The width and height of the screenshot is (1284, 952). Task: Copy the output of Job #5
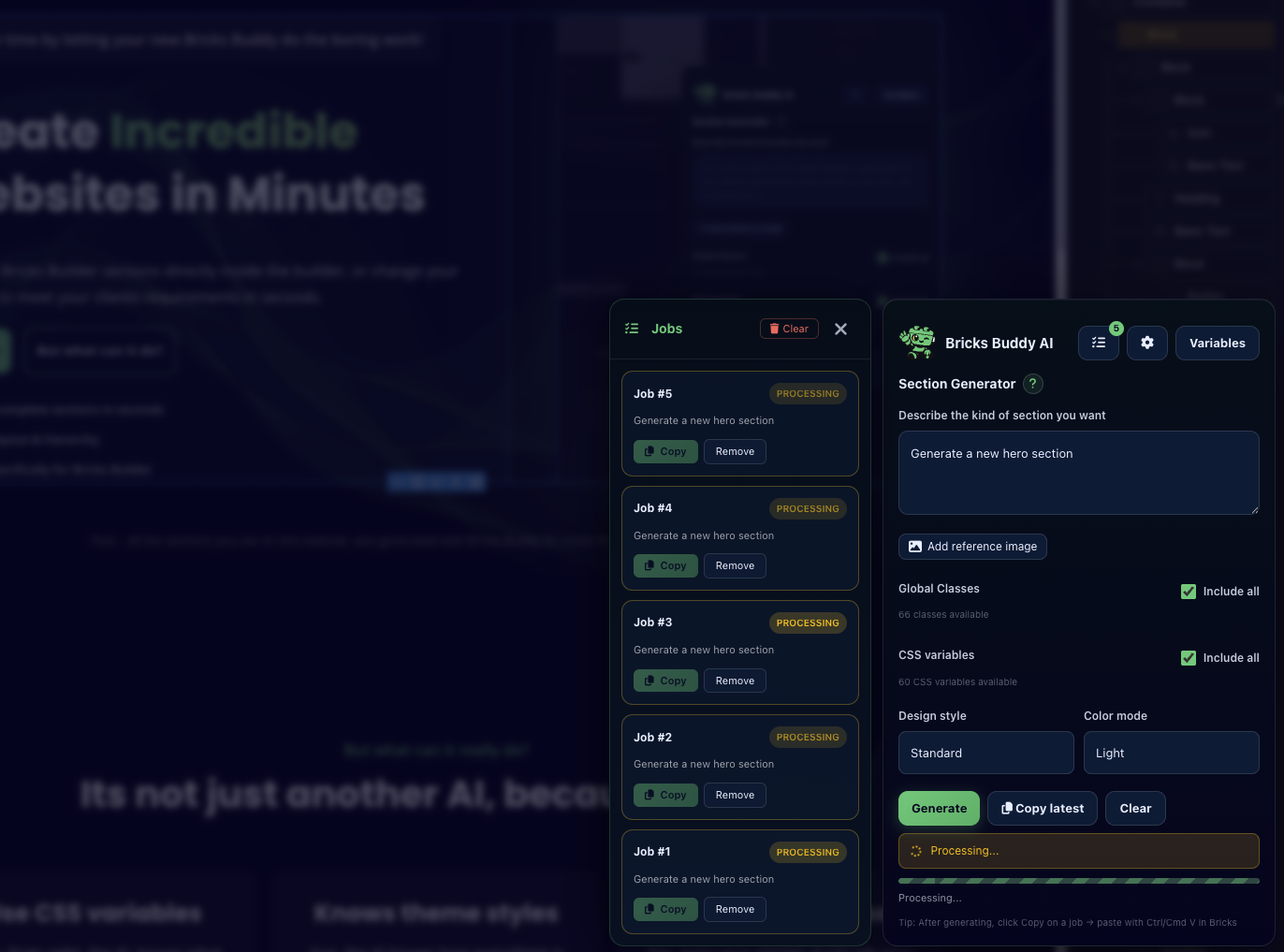pyautogui.click(x=665, y=451)
